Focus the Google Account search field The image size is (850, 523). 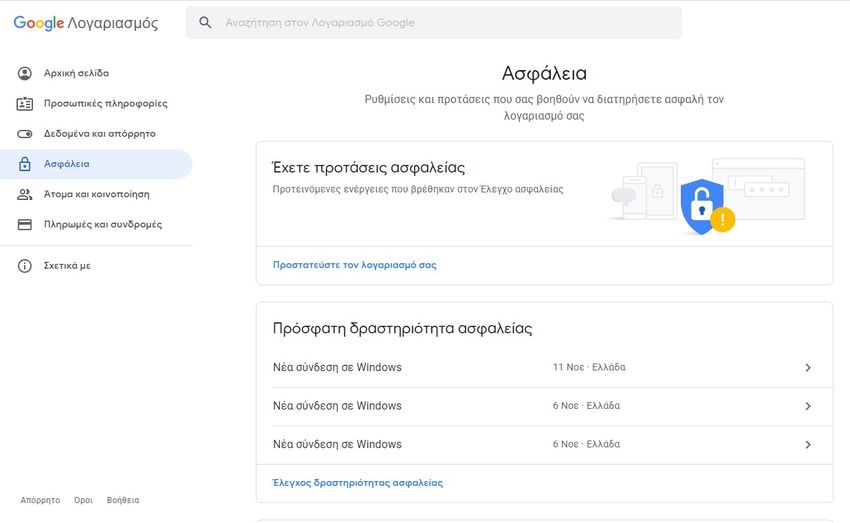(440, 22)
